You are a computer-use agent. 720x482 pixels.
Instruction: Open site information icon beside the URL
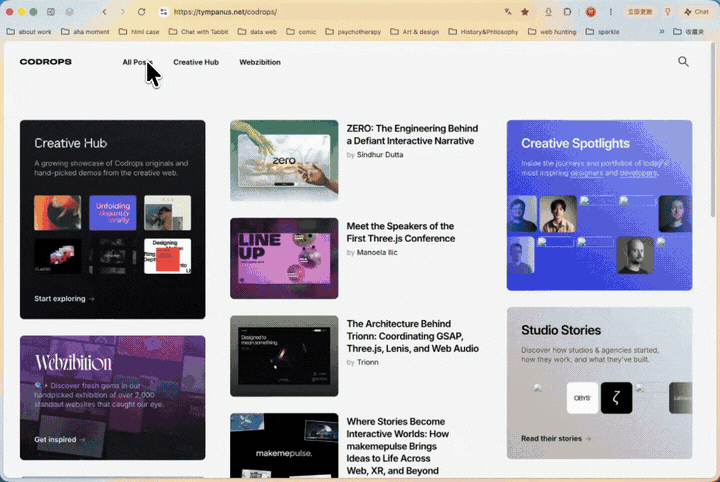(163, 12)
